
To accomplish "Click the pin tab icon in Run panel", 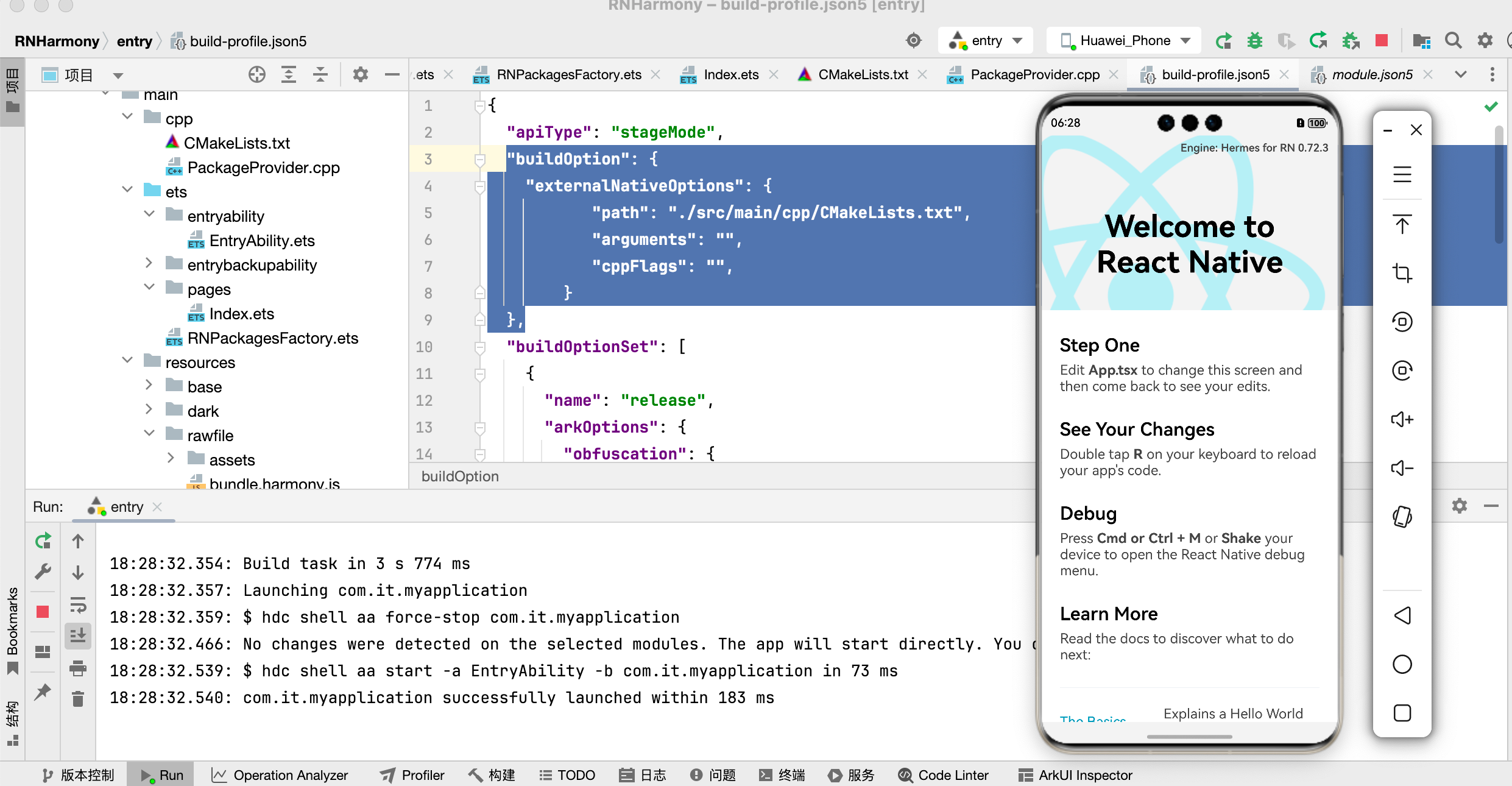I will (x=43, y=692).
